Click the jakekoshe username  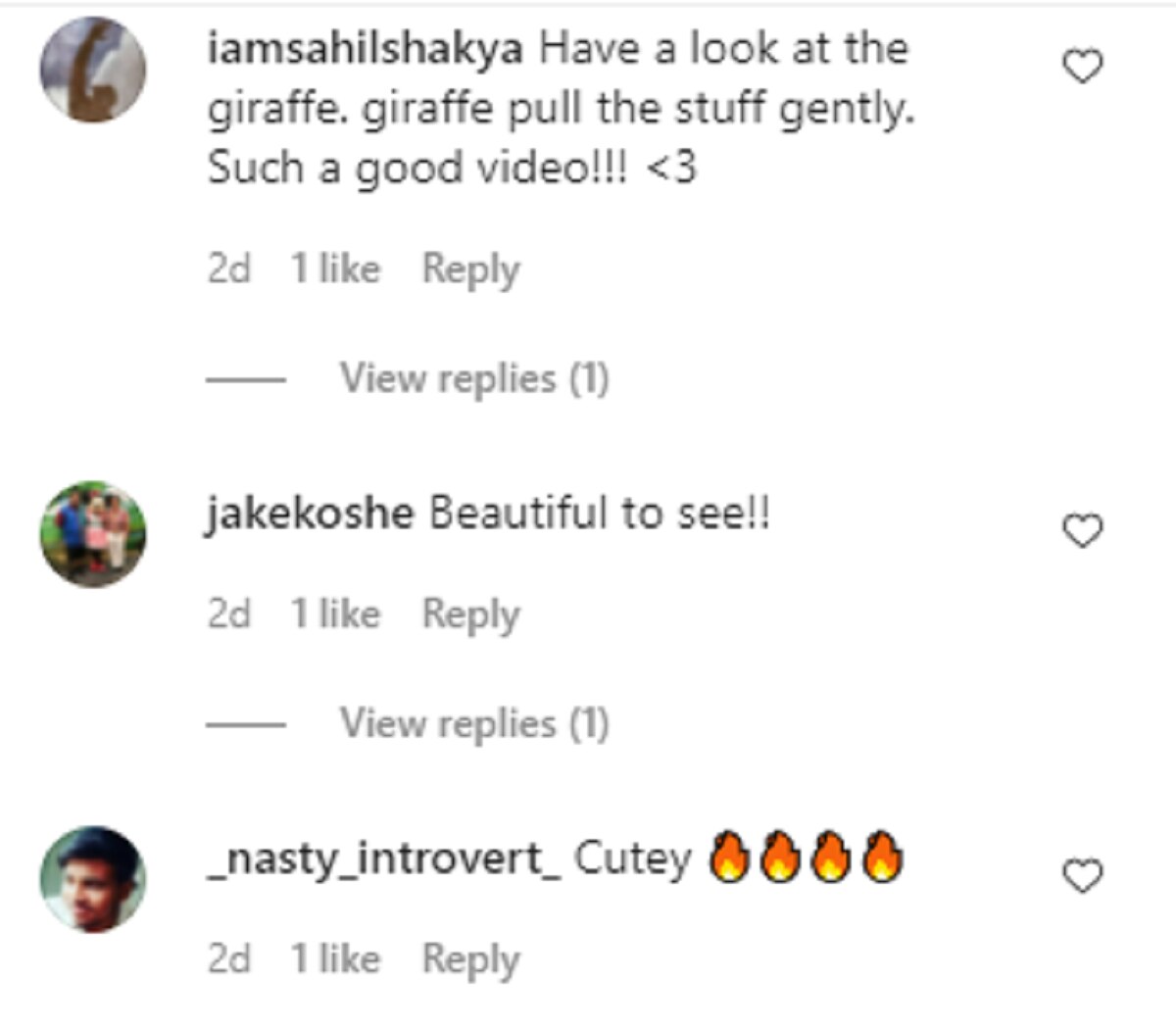tap(310, 514)
